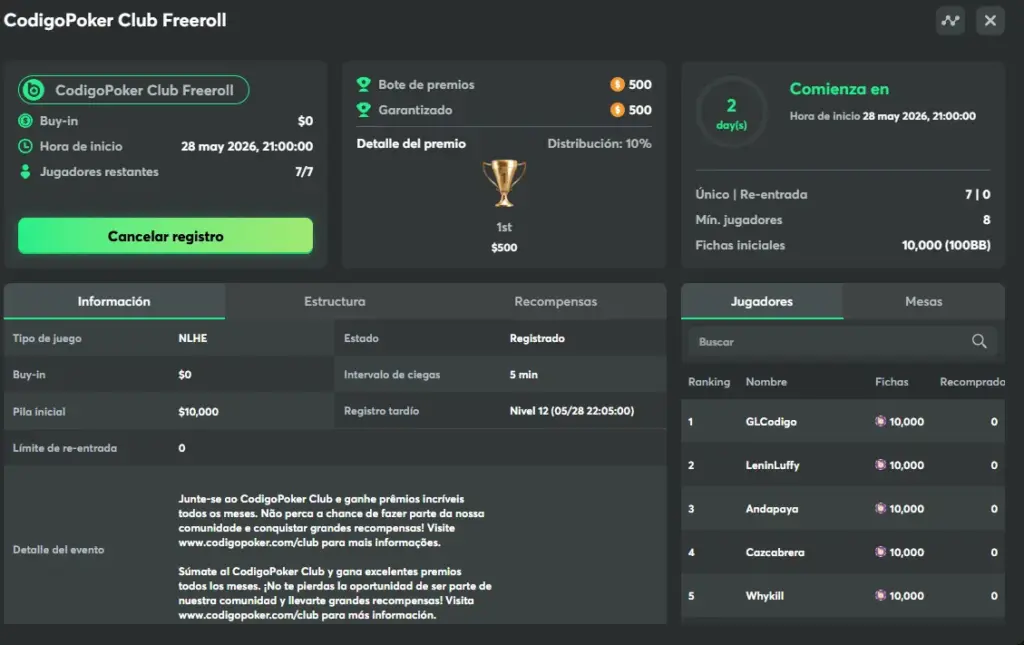The width and height of the screenshot is (1024, 645).
Task: Click the Registrado status value
Action: 537,338
